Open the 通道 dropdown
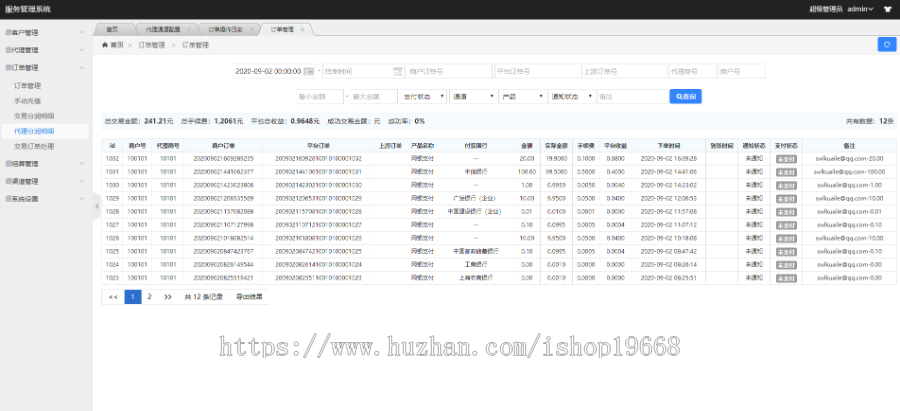Viewport: 900px width, 411px height. 473,96
